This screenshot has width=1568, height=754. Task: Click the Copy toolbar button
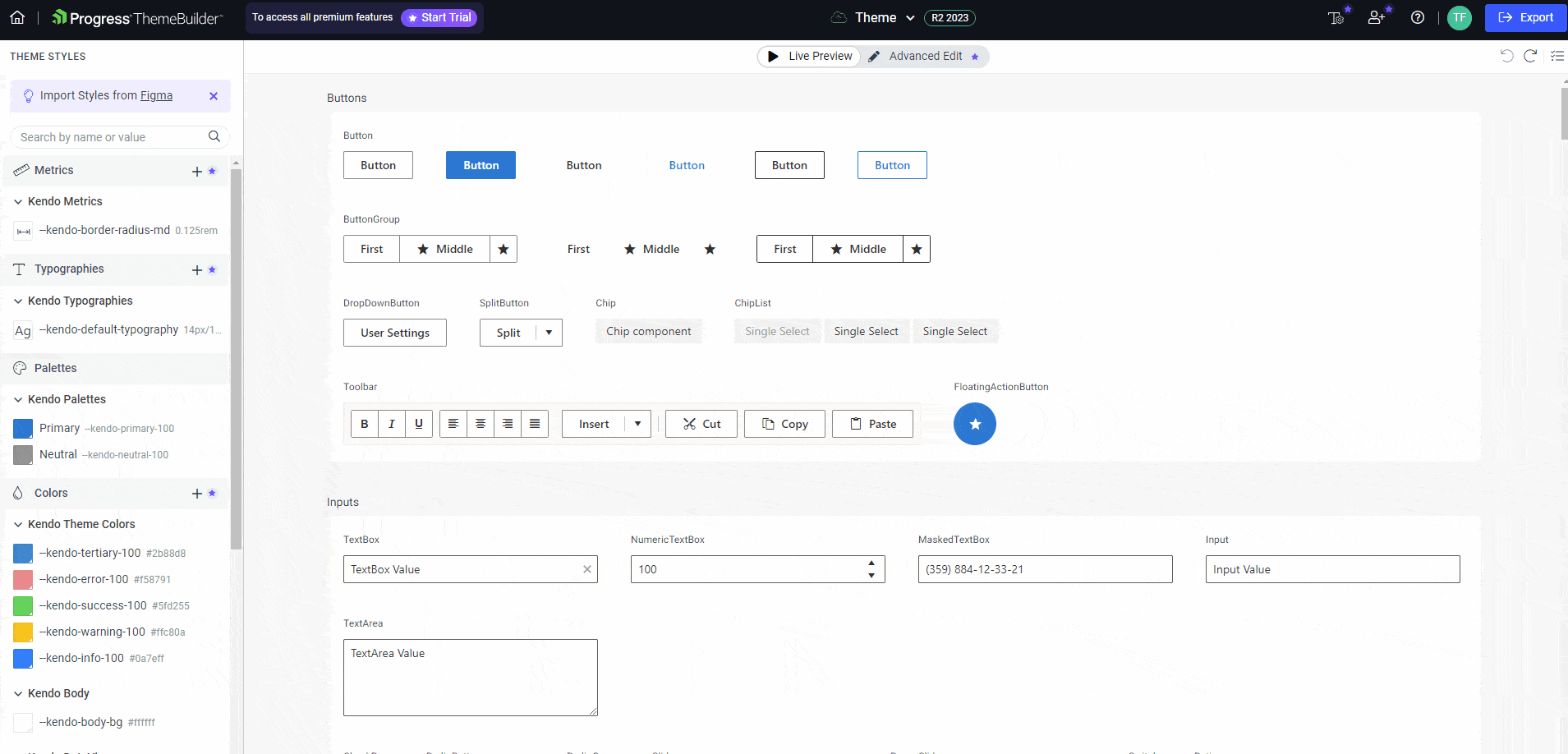784,424
